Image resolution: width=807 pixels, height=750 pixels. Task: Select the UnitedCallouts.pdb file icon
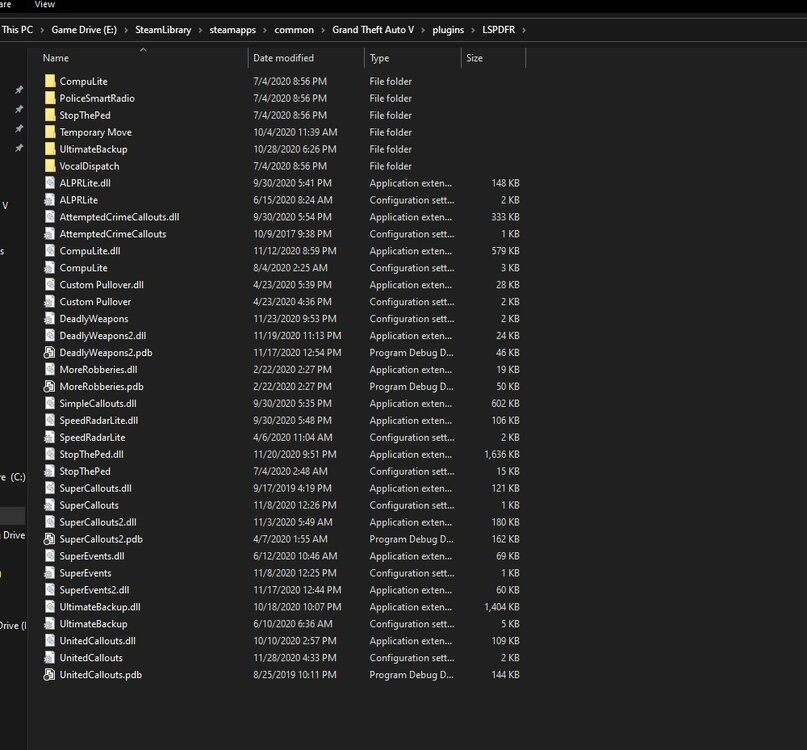(50, 675)
